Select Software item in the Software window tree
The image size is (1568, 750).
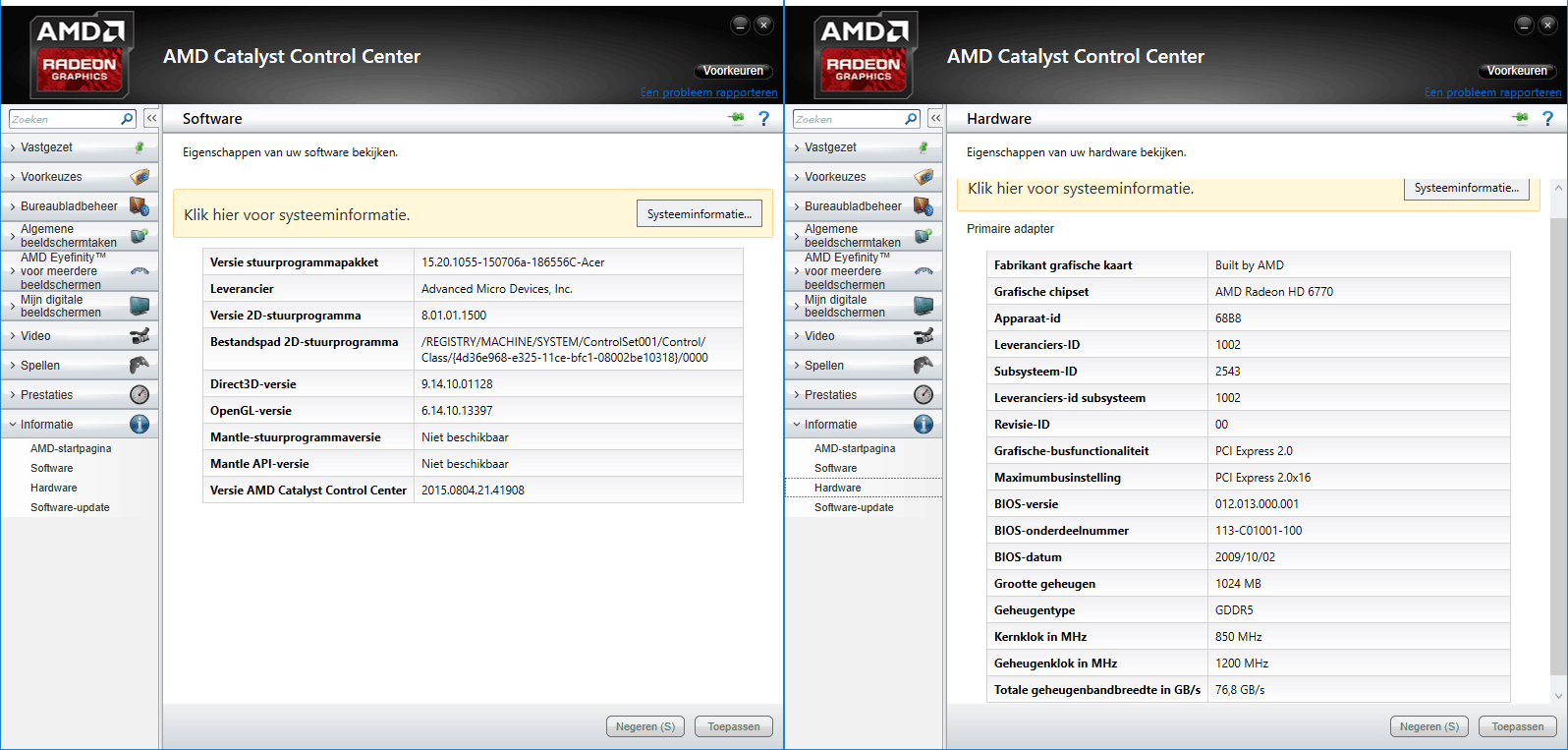click(52, 468)
